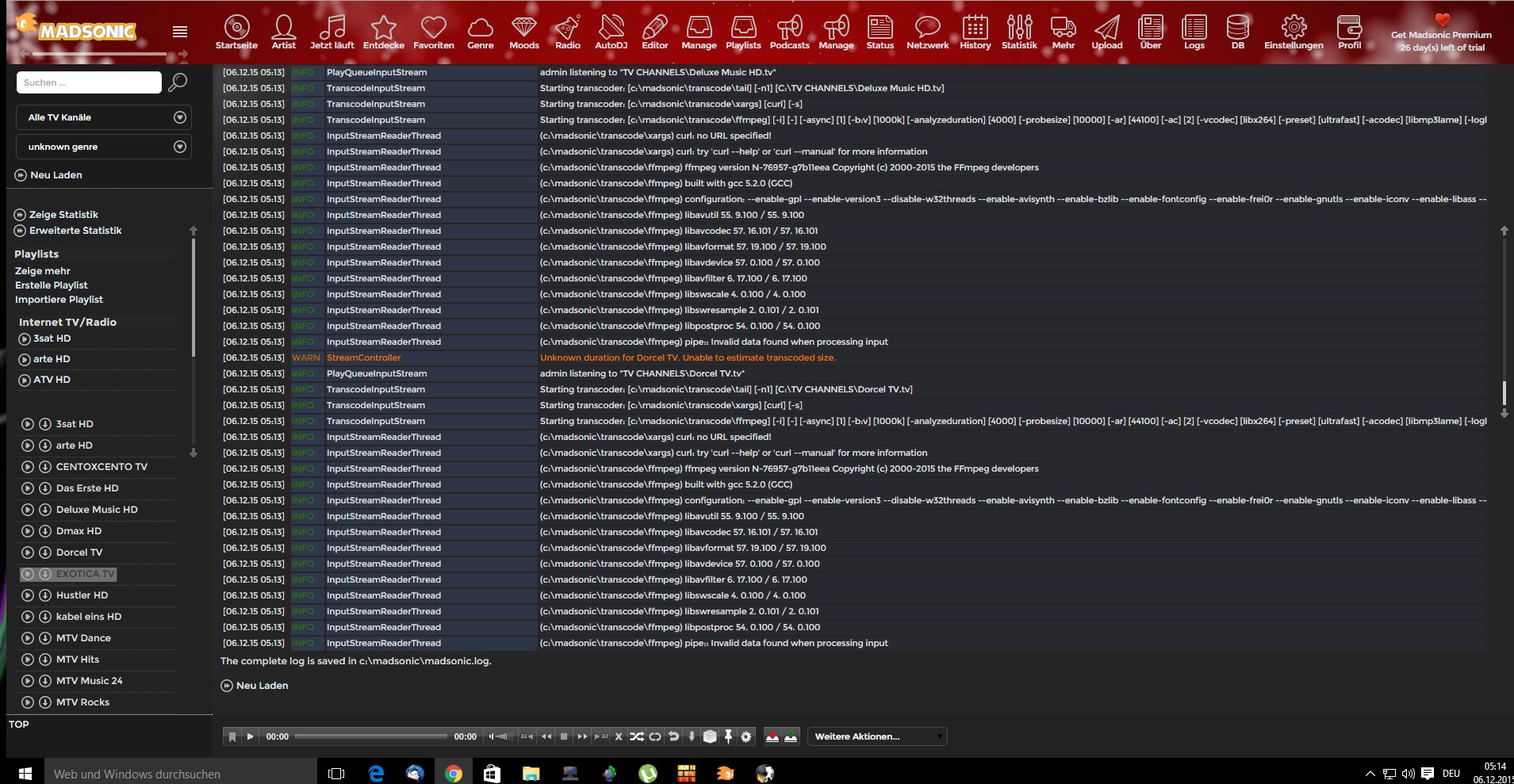1514x784 pixels.
Task: Click 'Neu Laden' below the log
Action: click(x=262, y=686)
